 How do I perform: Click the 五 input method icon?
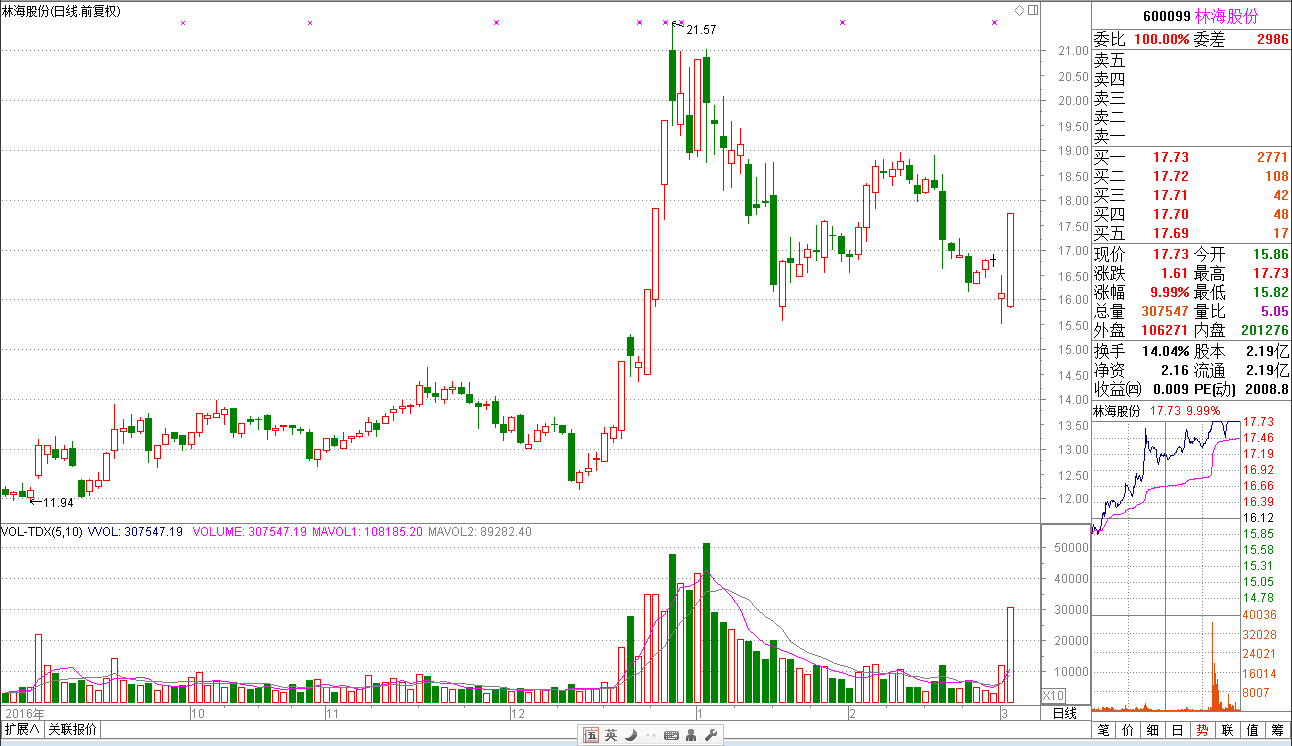coord(592,736)
